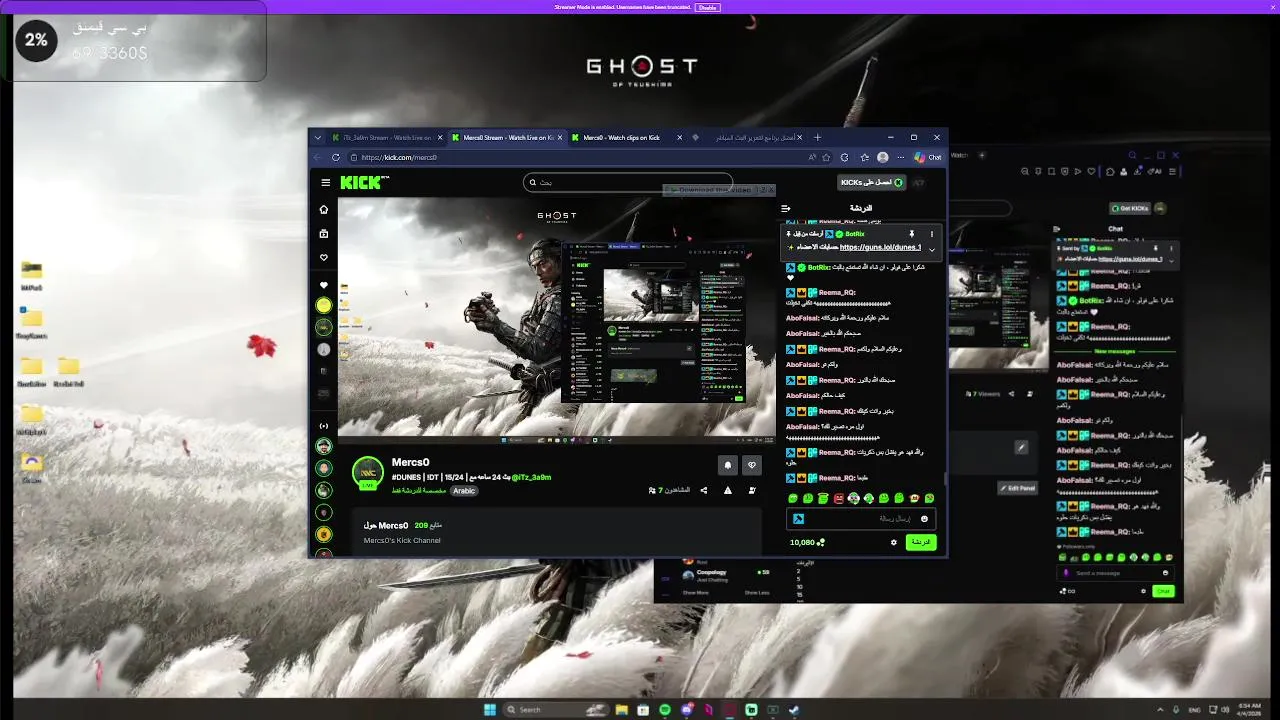Click the 10,080 channel points counter
This screenshot has height=720, width=1280.
point(806,542)
